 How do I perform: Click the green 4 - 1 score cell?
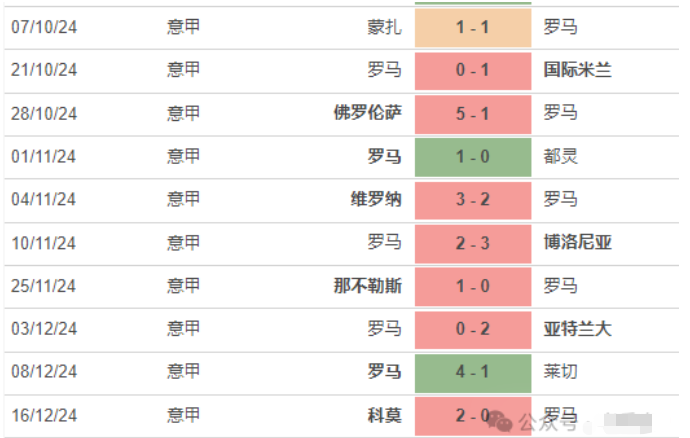pos(472,372)
